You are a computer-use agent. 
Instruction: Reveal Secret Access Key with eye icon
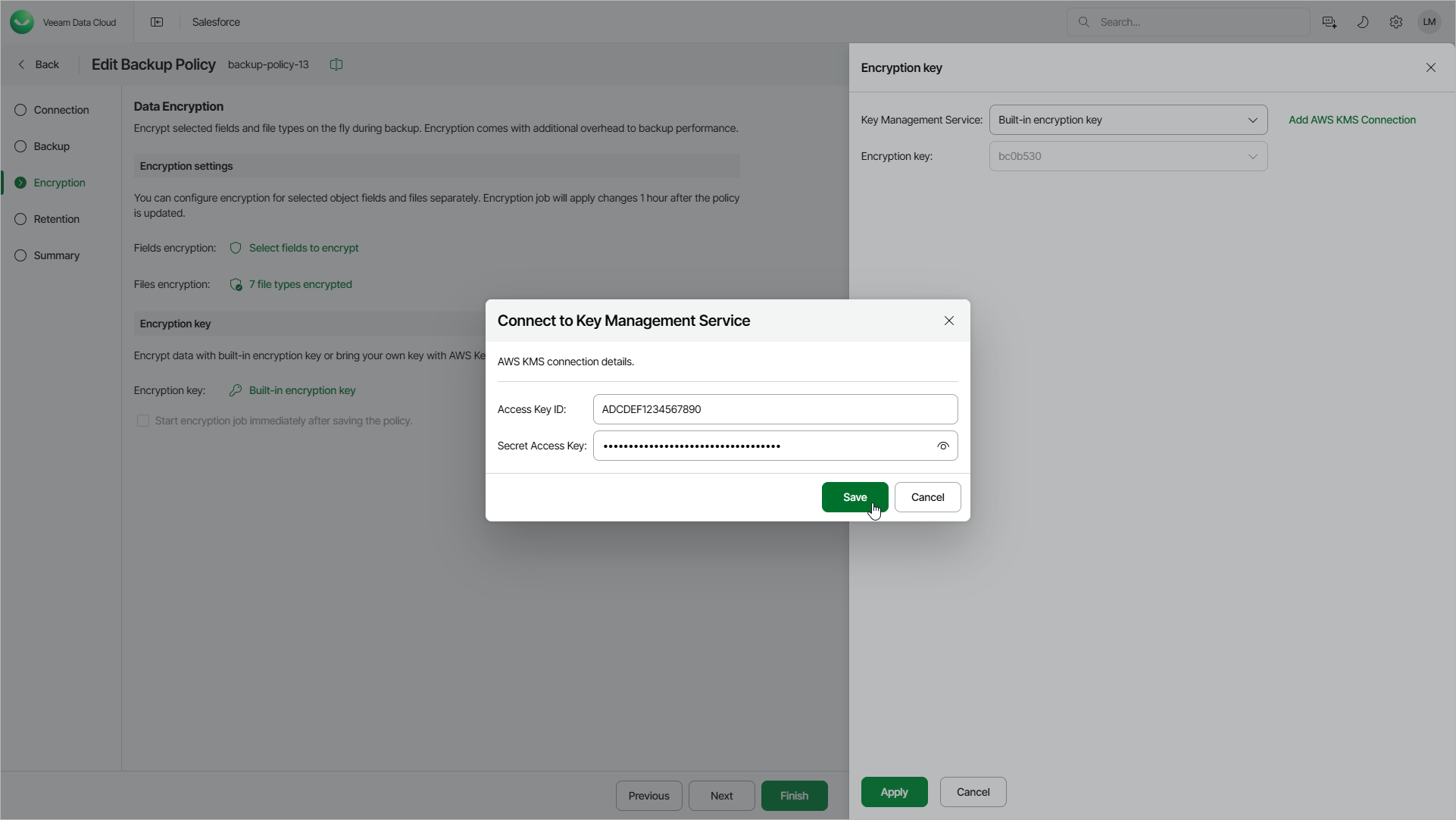point(942,446)
